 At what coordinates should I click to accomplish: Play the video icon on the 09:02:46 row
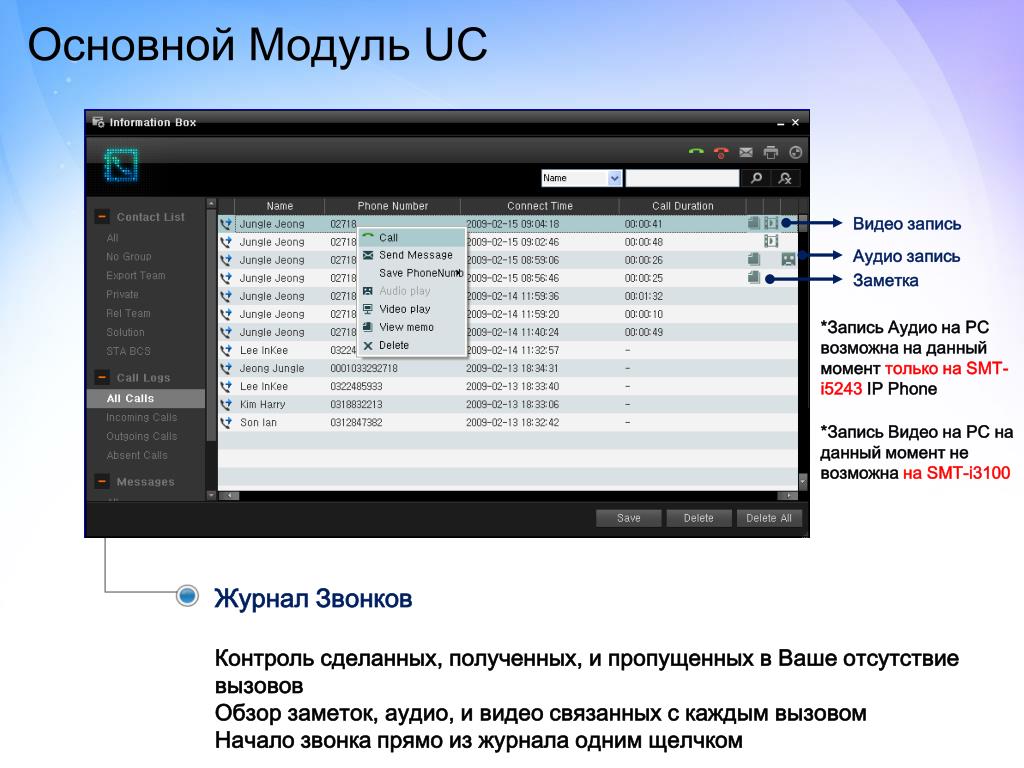coord(771,242)
